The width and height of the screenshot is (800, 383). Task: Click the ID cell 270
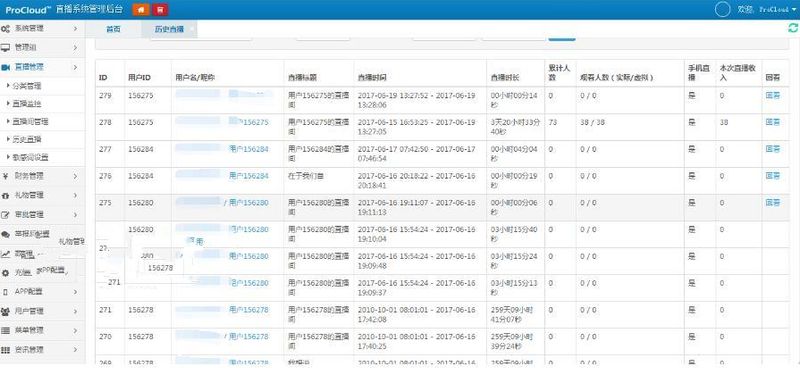(x=105, y=337)
